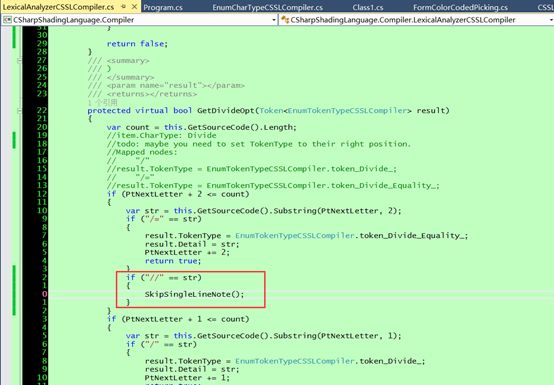This screenshot has width=554, height=385.
Task: Collapse the /// <summary> comment block
Action: (19, 61)
